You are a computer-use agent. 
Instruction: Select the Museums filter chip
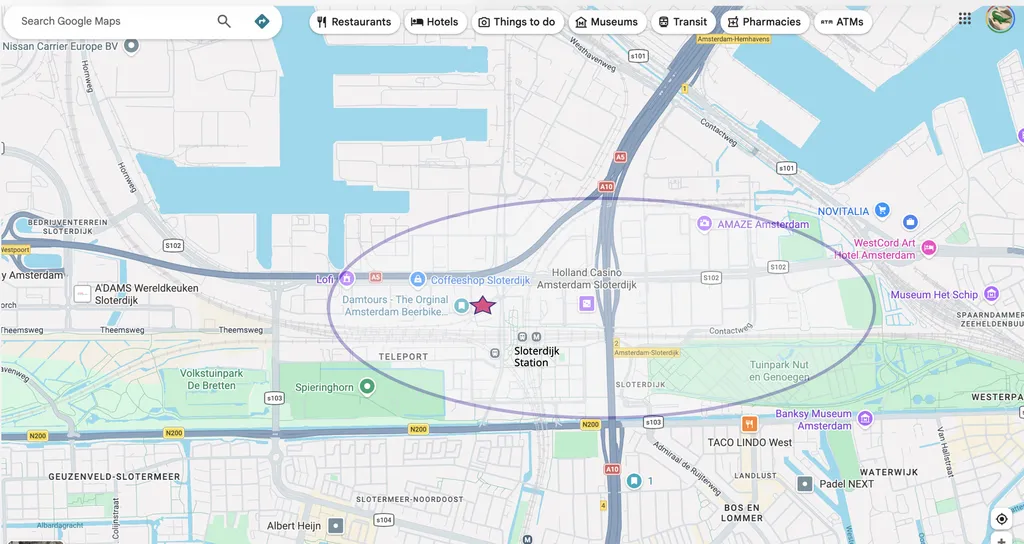coord(607,22)
